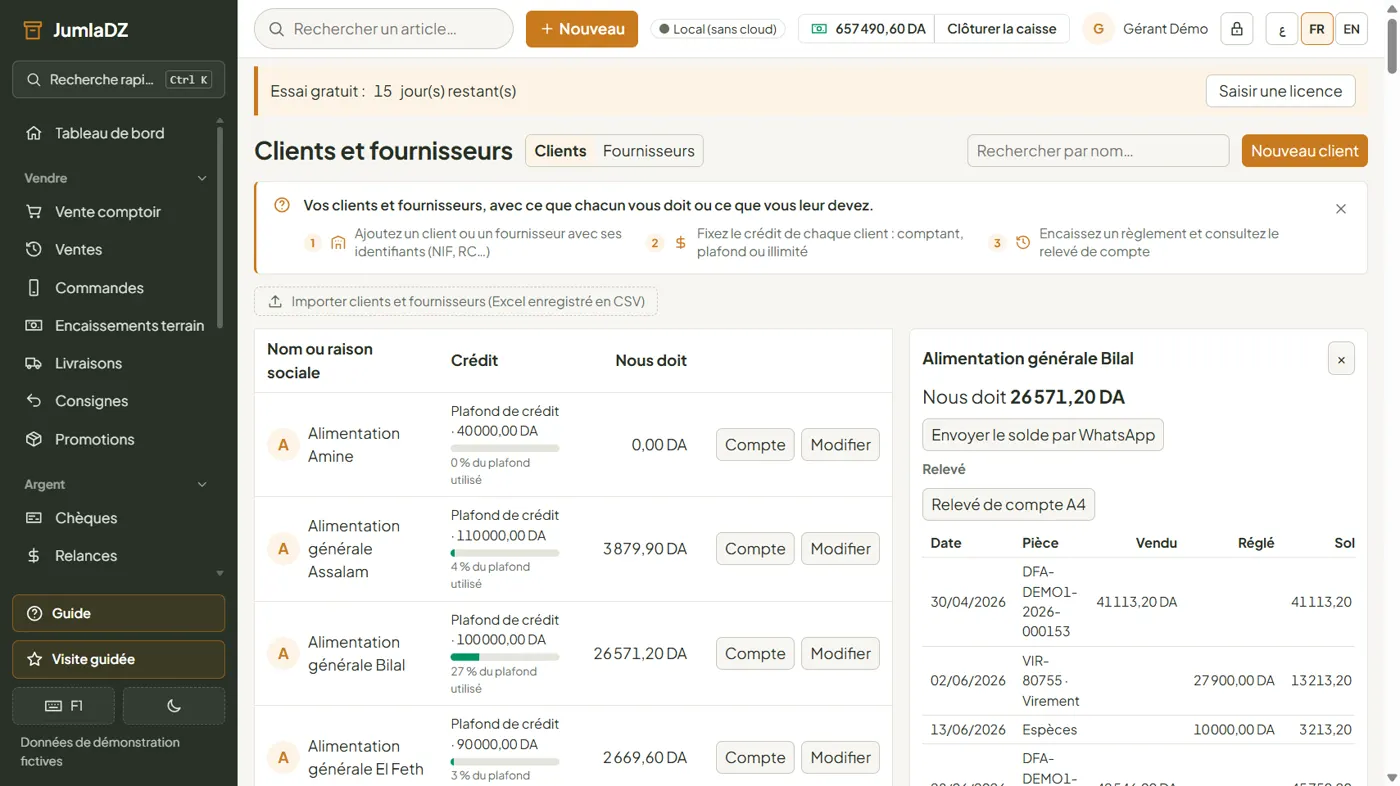Click Envoyer le solde par WhatsApp
The width and height of the screenshot is (1400, 786).
(x=1043, y=435)
